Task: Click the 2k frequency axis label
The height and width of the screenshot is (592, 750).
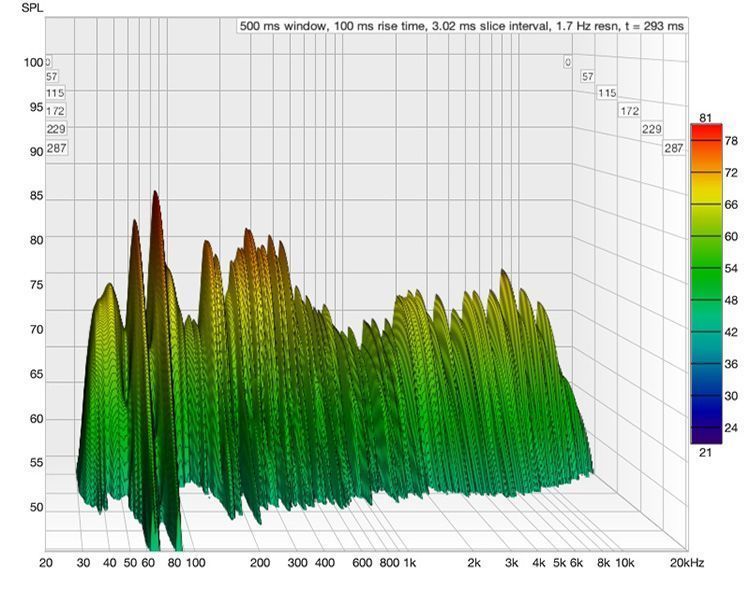Action: tap(474, 563)
